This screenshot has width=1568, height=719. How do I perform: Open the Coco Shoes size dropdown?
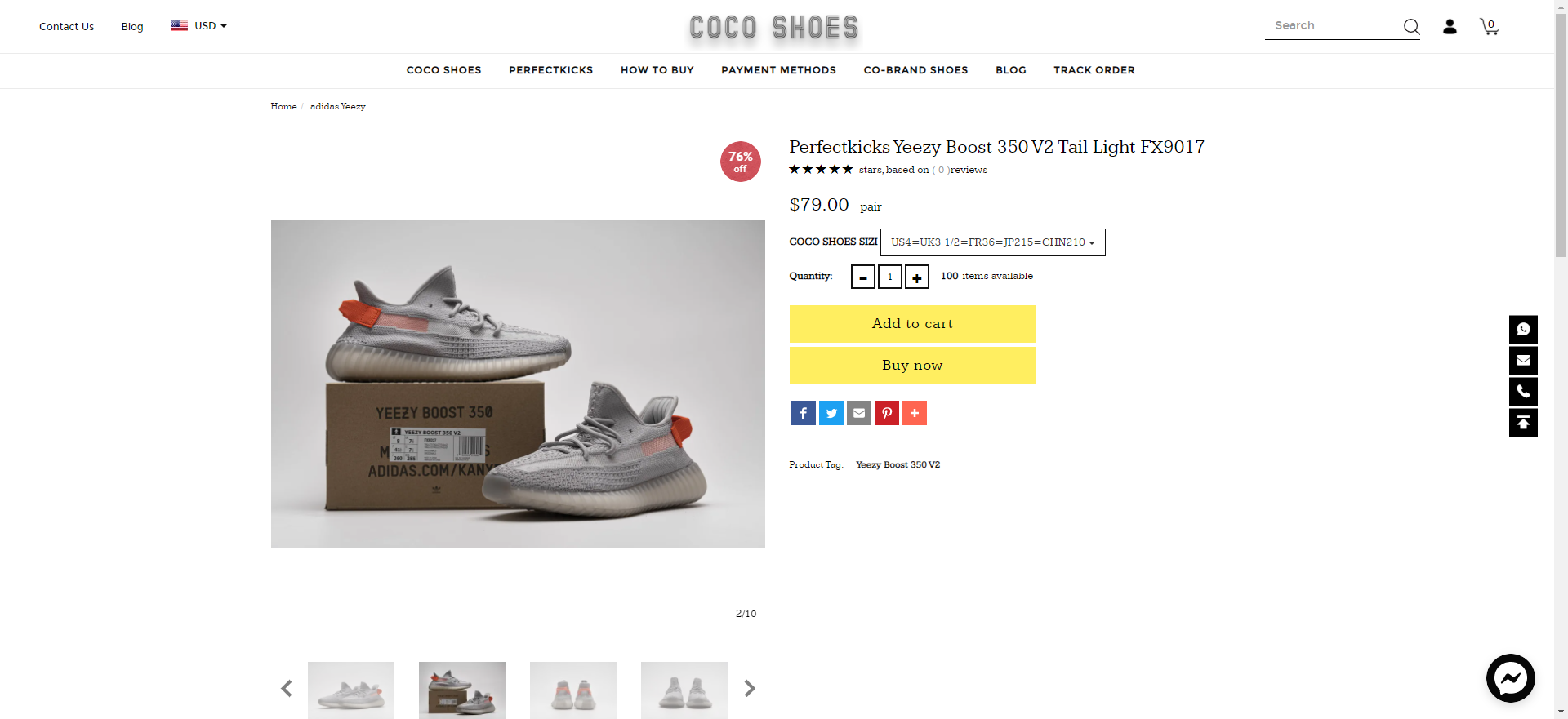(x=993, y=242)
